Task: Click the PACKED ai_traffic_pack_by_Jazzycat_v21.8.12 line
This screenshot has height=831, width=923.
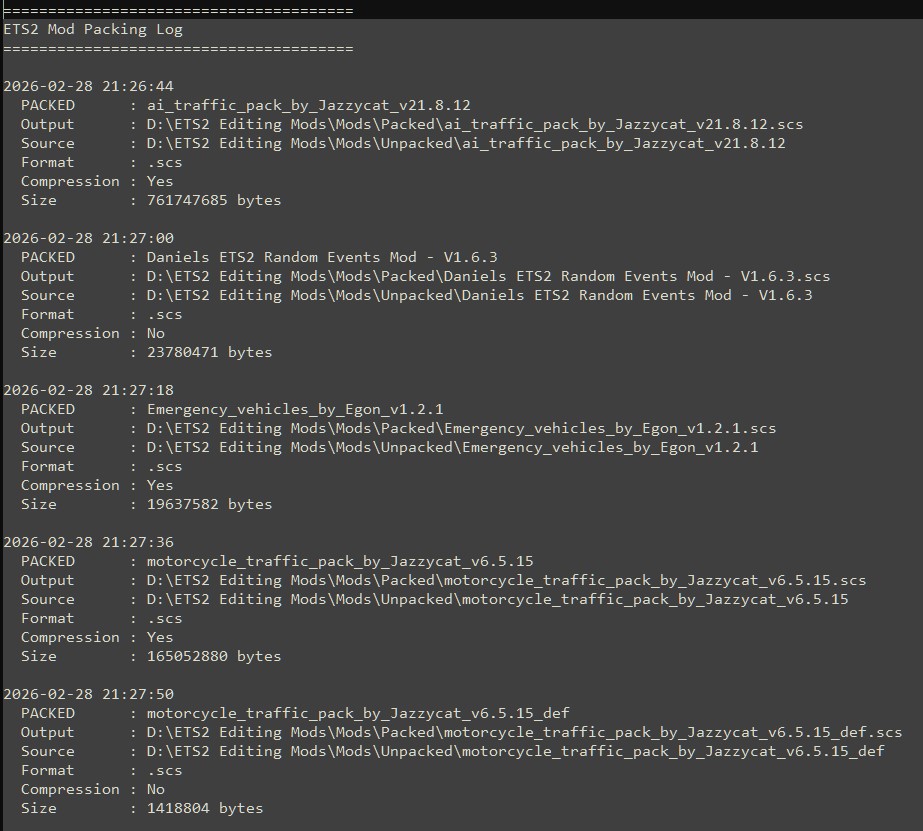Action: [245, 105]
